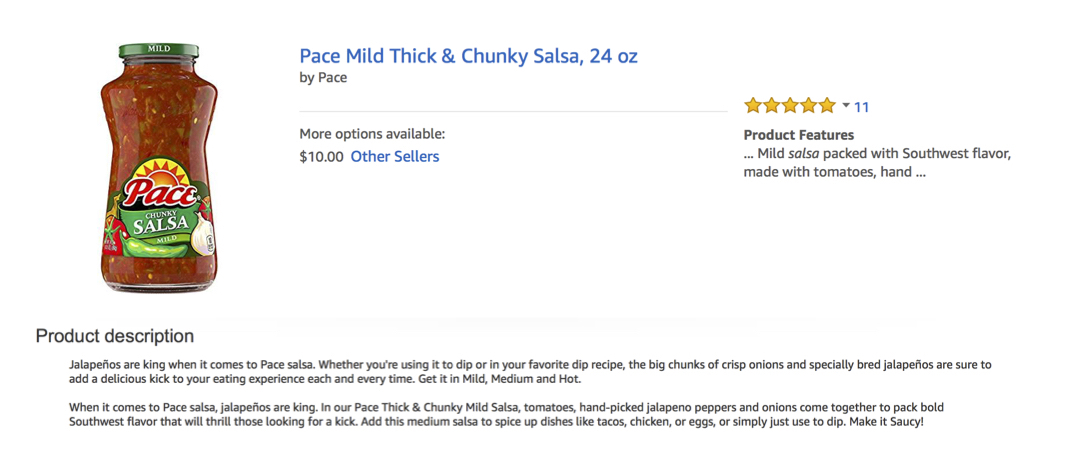1078x475 pixels.
Task: Click the Product description heading
Action: (x=115, y=336)
